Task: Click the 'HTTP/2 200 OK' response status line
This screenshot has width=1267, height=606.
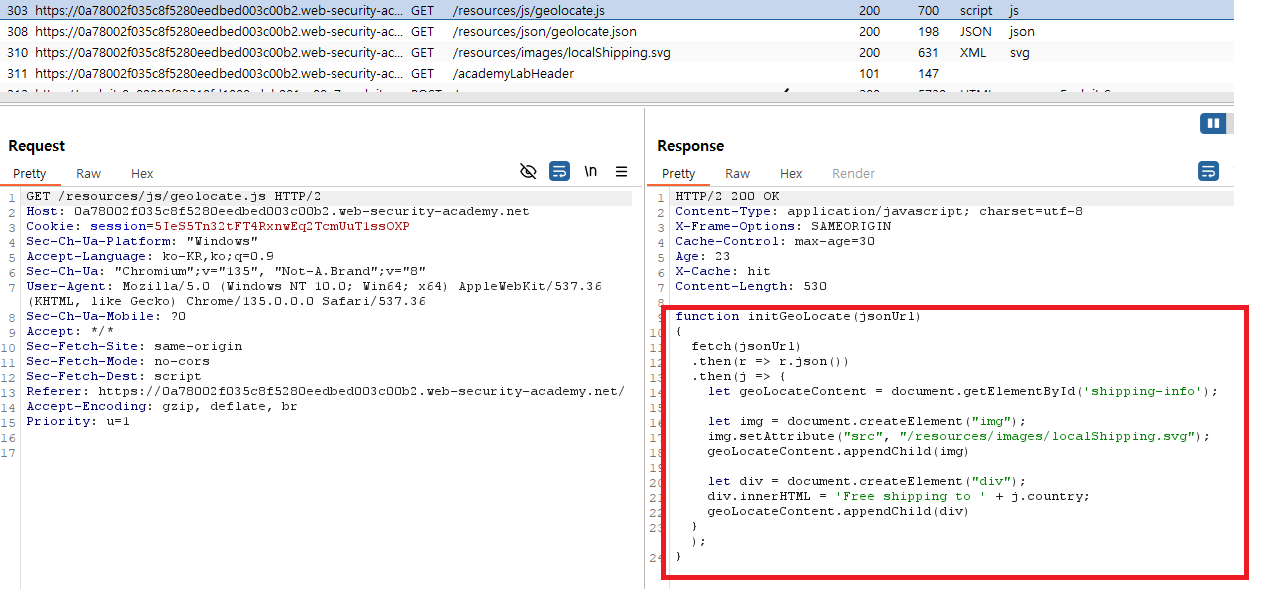Action: 727,197
